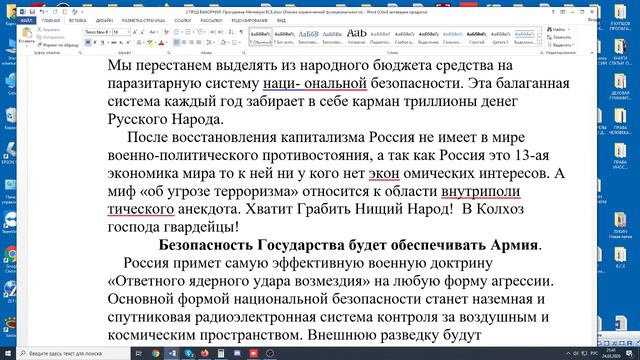Apply the Normal (Обычный) style
The width and height of the screenshot is (640, 360).
tap(260, 37)
